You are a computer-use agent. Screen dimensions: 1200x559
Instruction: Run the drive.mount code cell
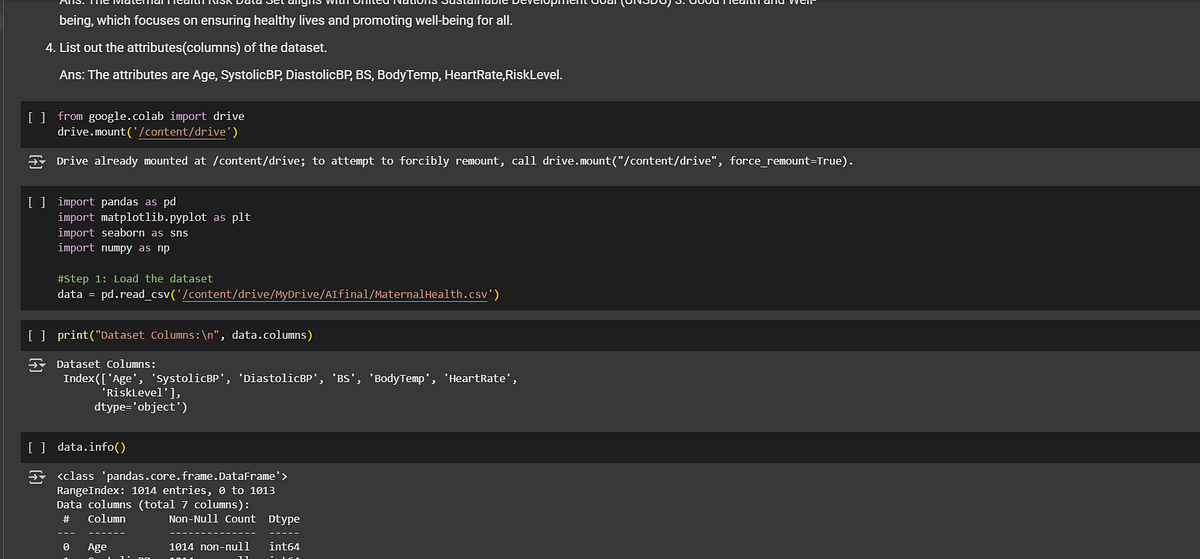[35, 117]
